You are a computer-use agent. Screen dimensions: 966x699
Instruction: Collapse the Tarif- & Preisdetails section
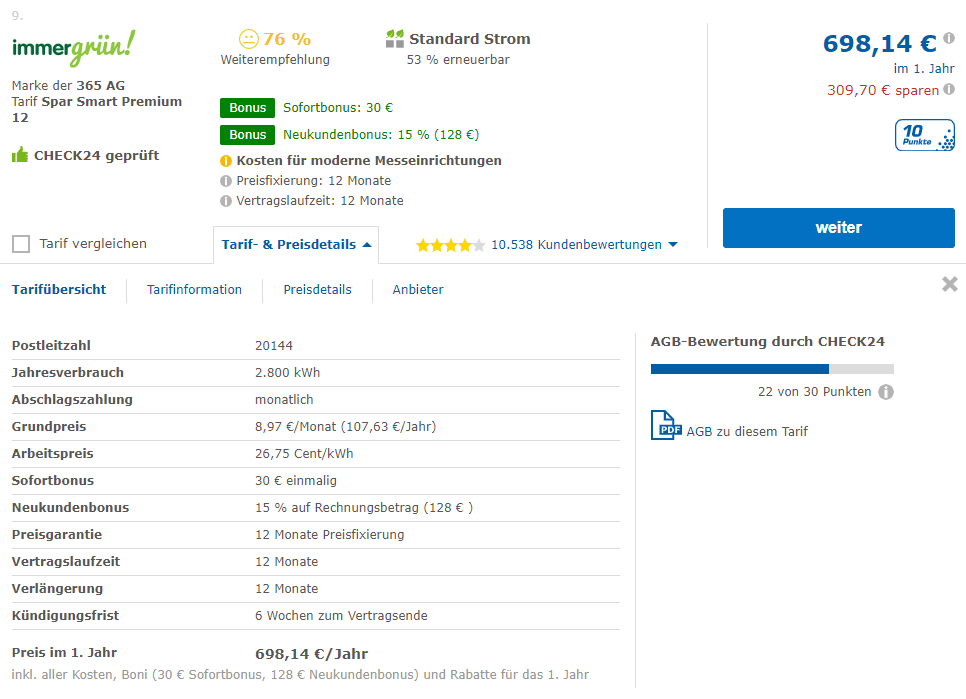[x=296, y=244]
